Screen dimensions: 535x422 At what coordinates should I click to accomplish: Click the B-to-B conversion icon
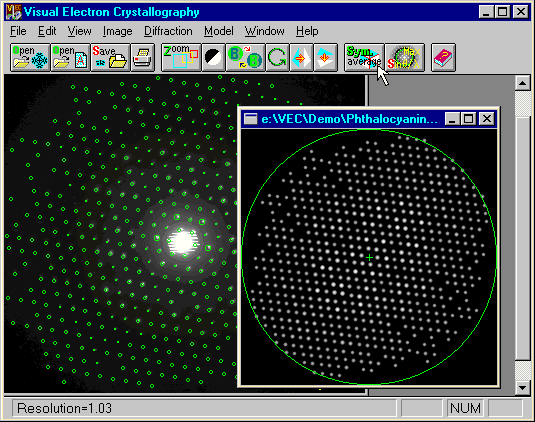coord(245,57)
